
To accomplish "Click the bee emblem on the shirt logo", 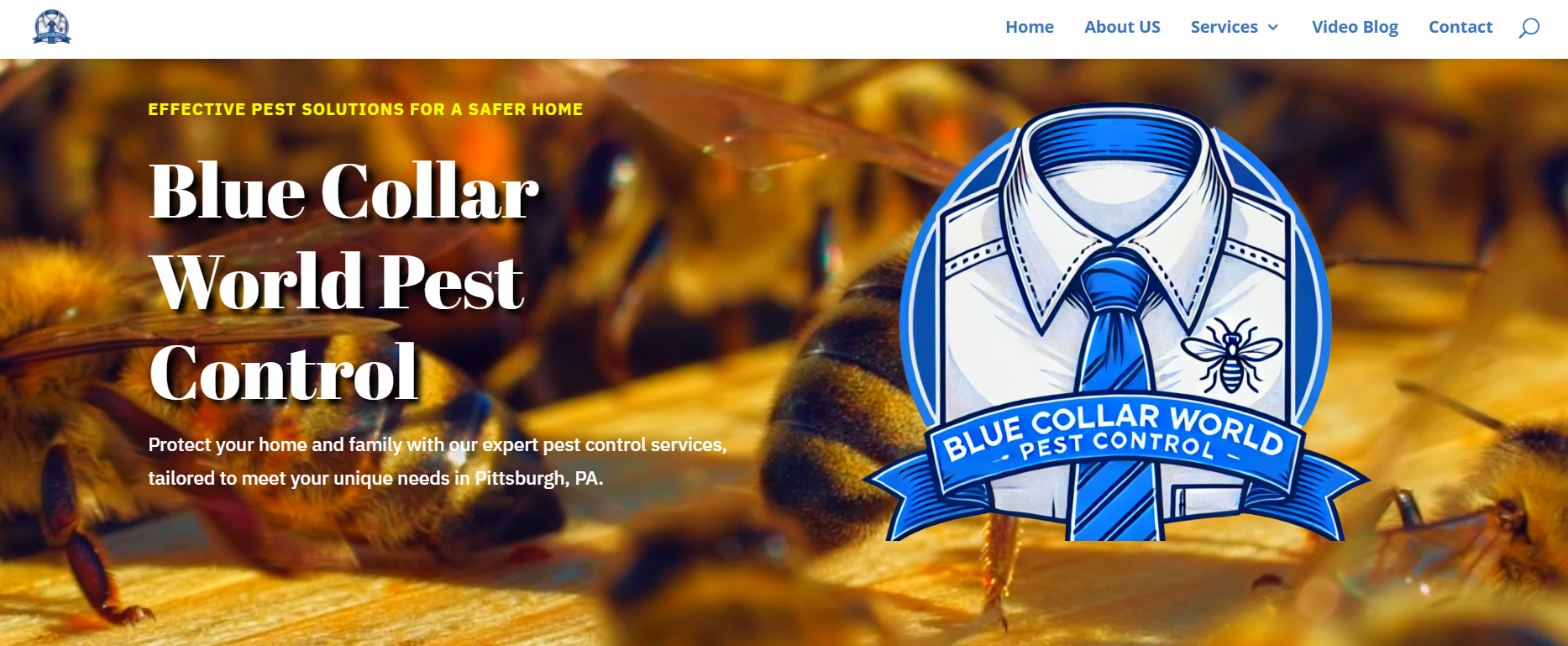I will point(1231,355).
